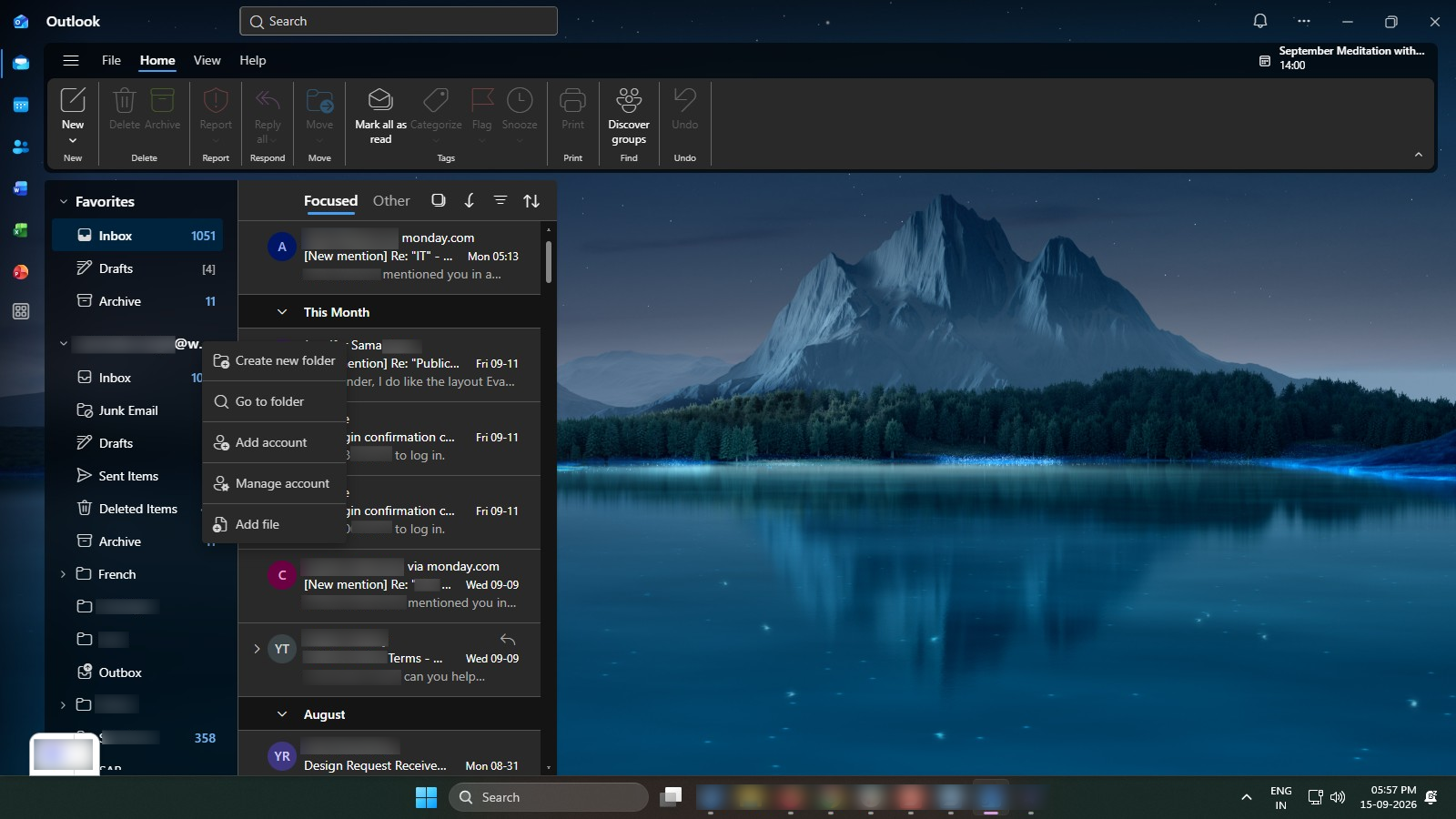
Task: Open the notifications bell icon
Action: click(1260, 21)
